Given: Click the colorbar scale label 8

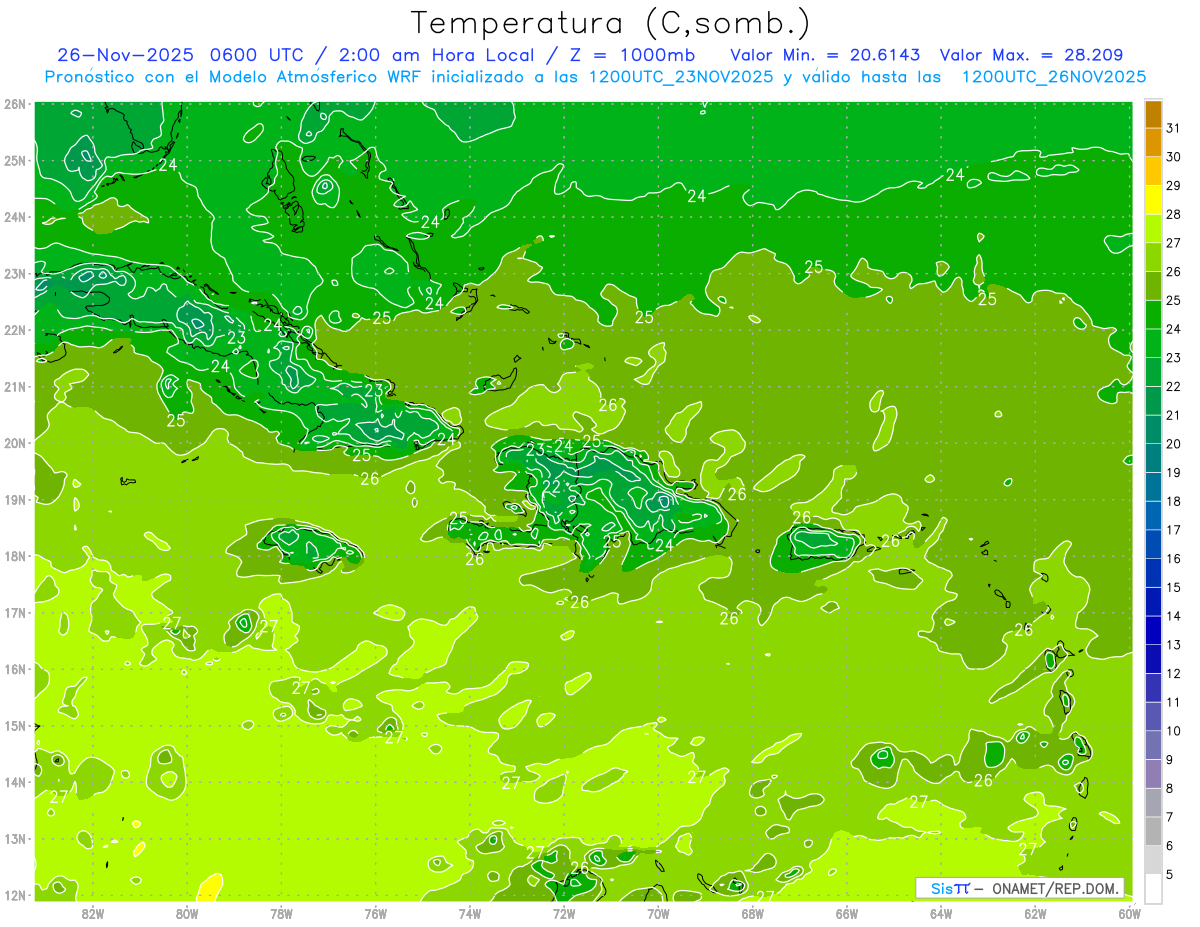Looking at the screenshot, I should 1169,789.
